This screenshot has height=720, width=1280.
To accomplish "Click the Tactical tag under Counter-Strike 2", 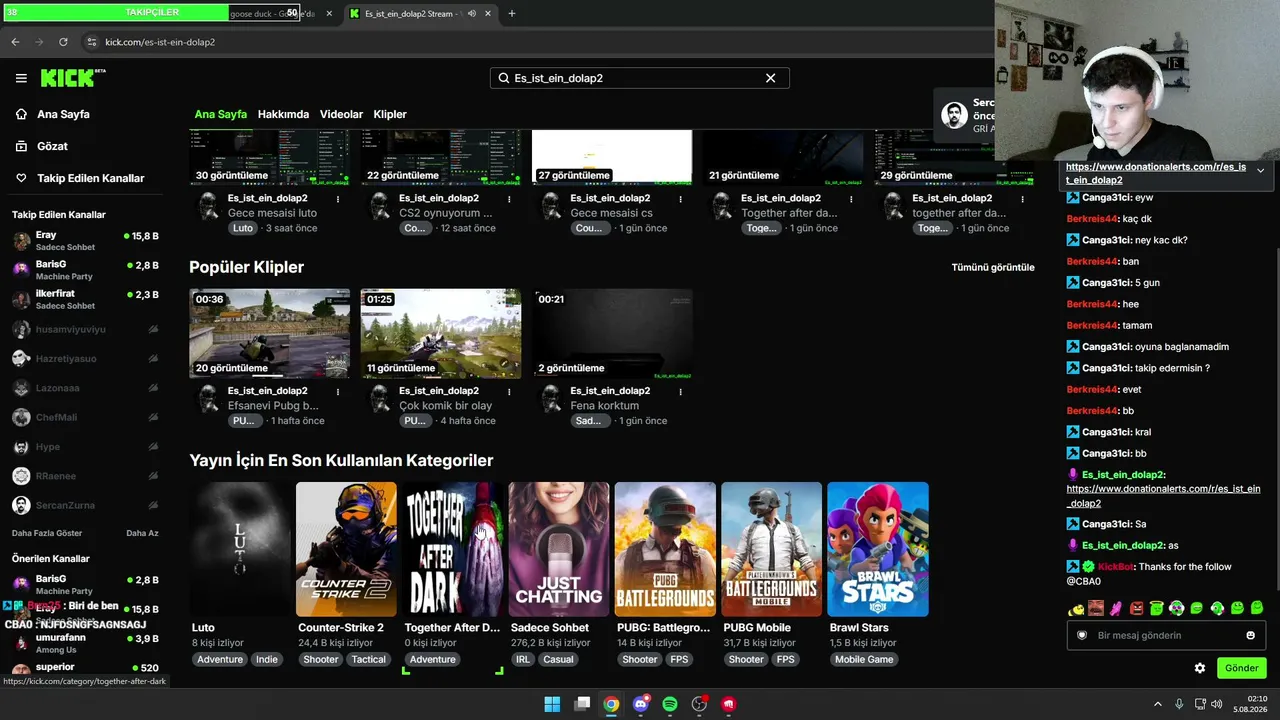I will coord(368,659).
